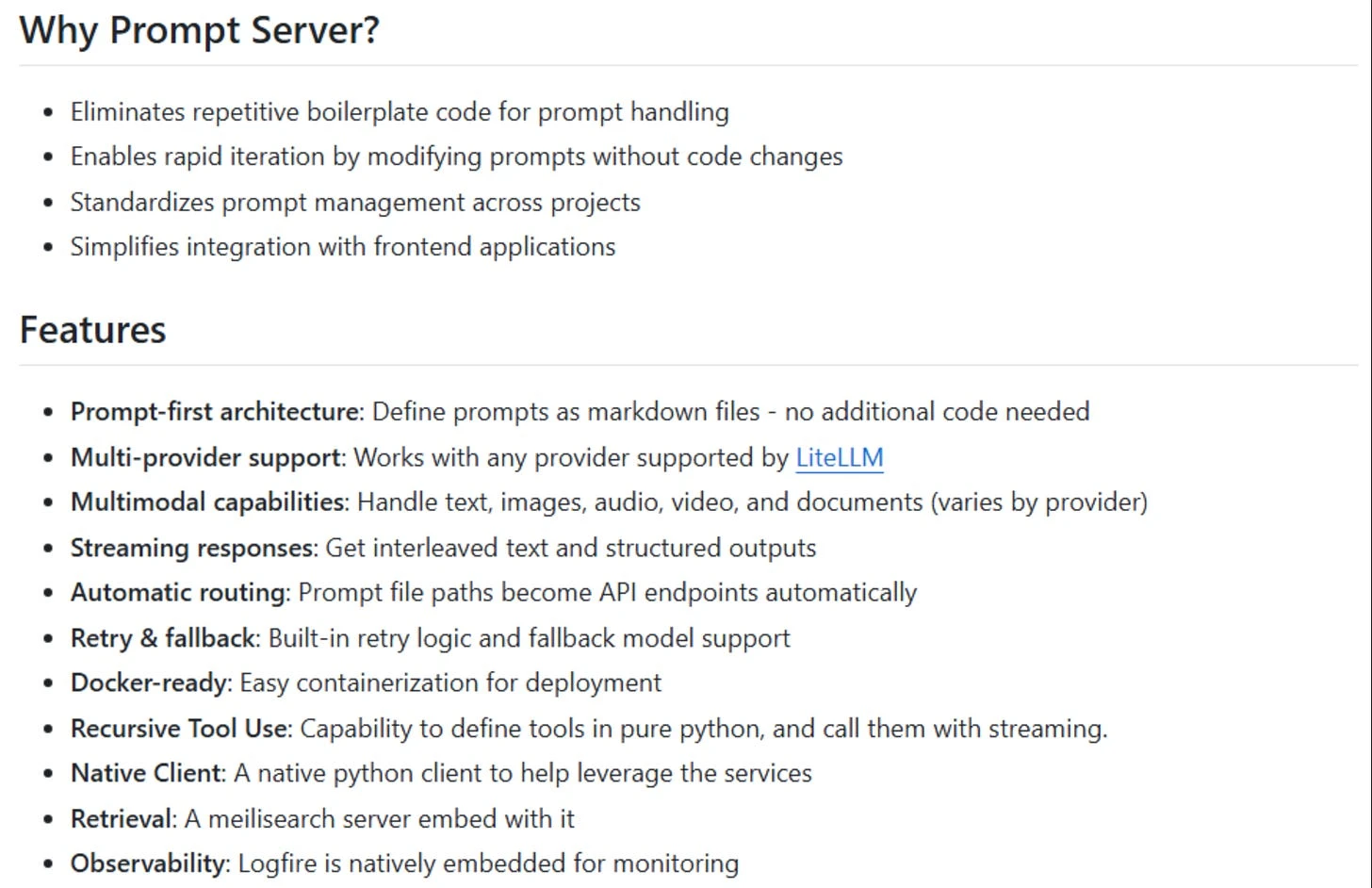
Task: Click the bold "Native Client" label
Action: (146, 774)
